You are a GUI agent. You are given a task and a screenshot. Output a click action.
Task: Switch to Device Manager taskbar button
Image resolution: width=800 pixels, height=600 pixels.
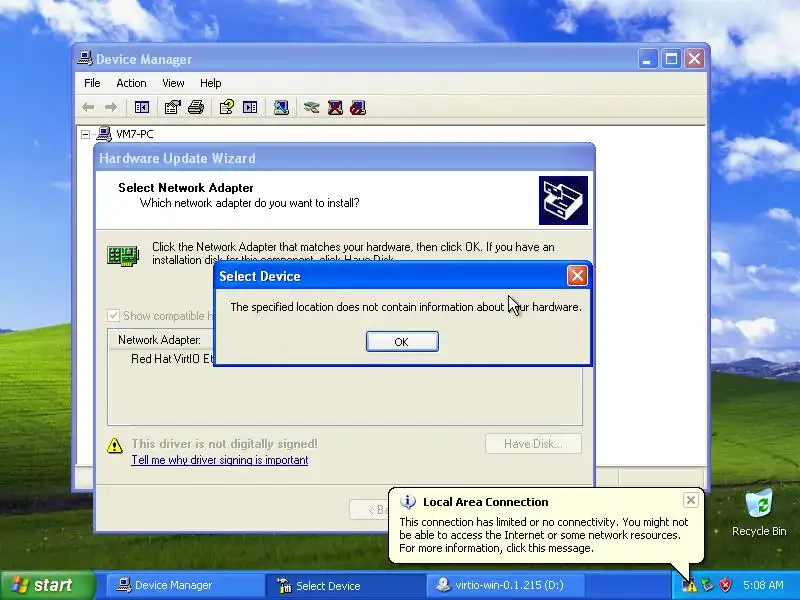184,585
